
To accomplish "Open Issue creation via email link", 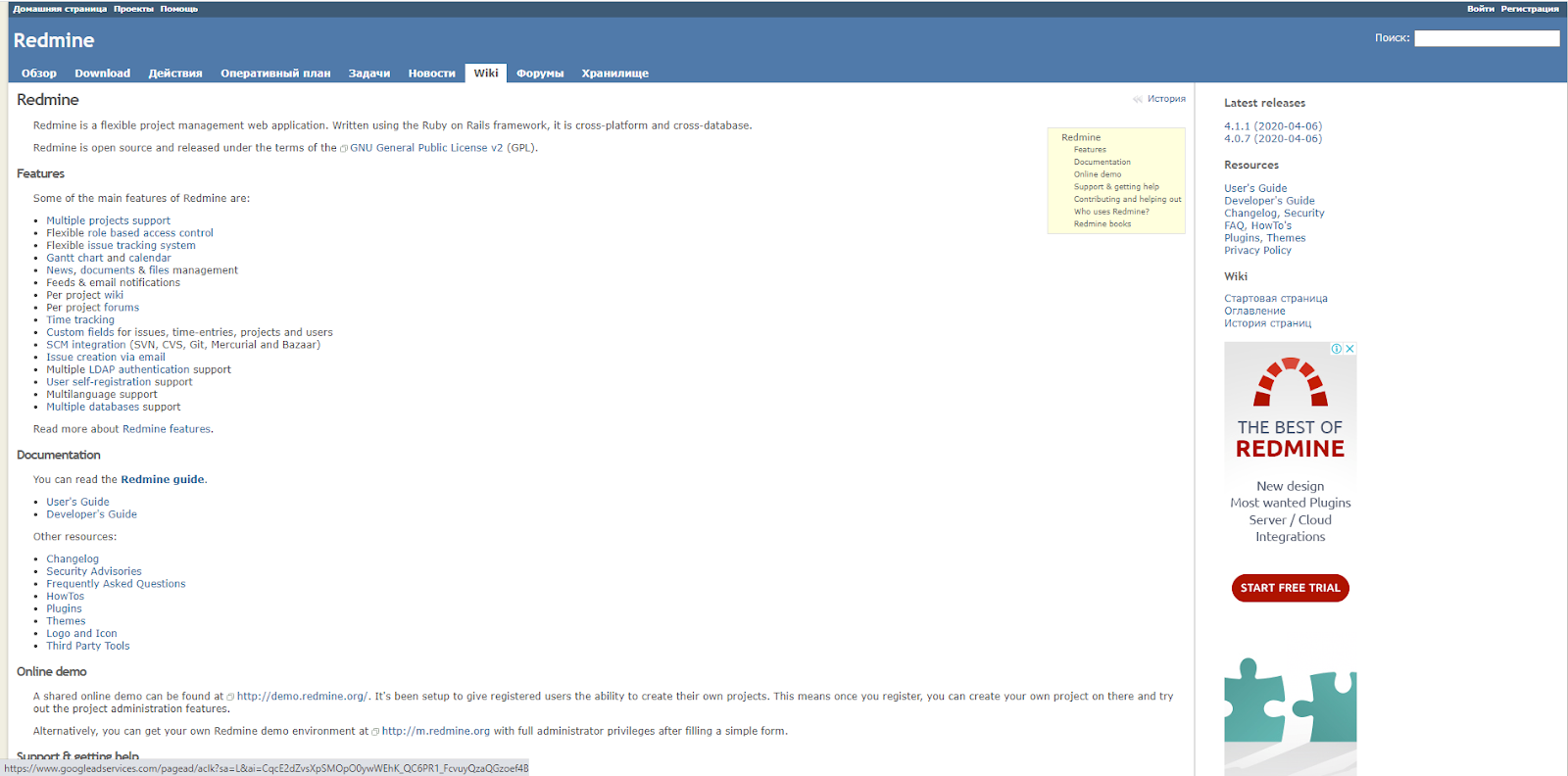I will 106,357.
